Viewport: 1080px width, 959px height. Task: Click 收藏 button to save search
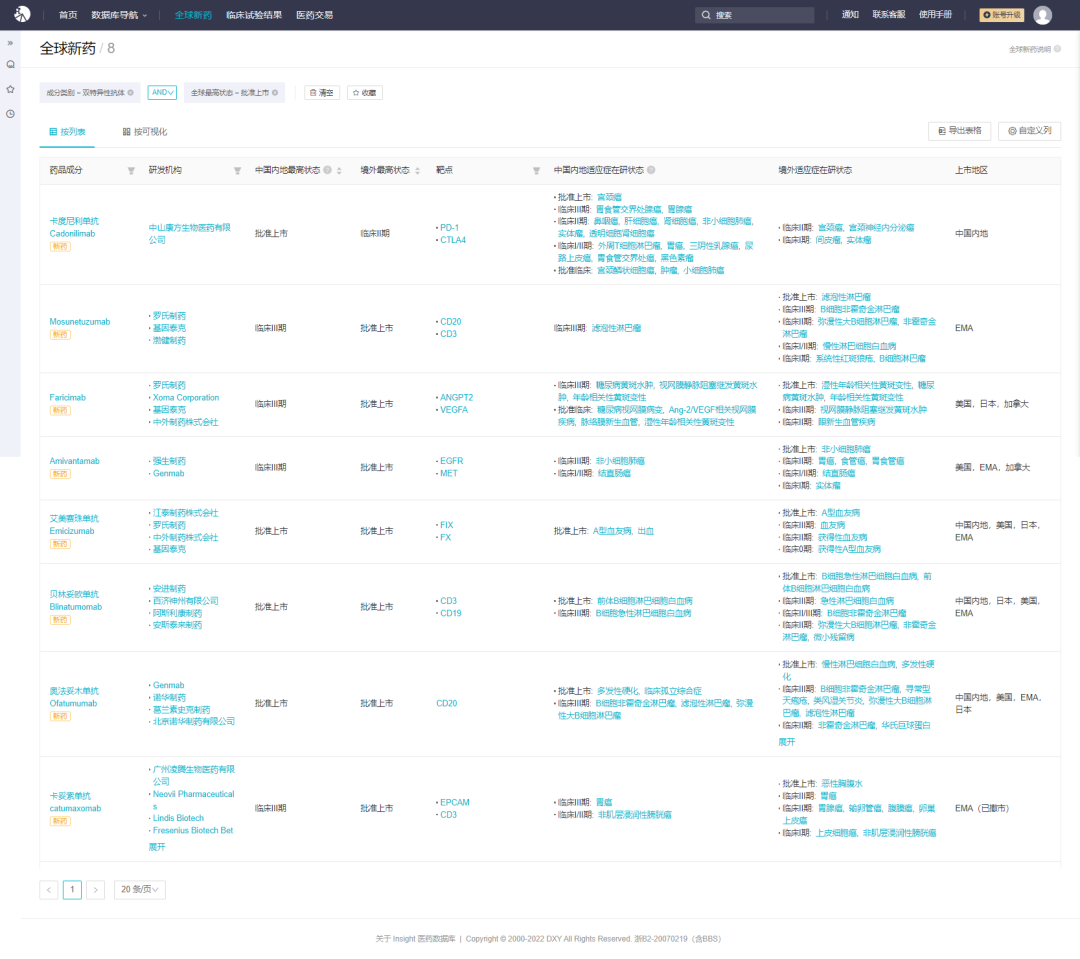365,92
